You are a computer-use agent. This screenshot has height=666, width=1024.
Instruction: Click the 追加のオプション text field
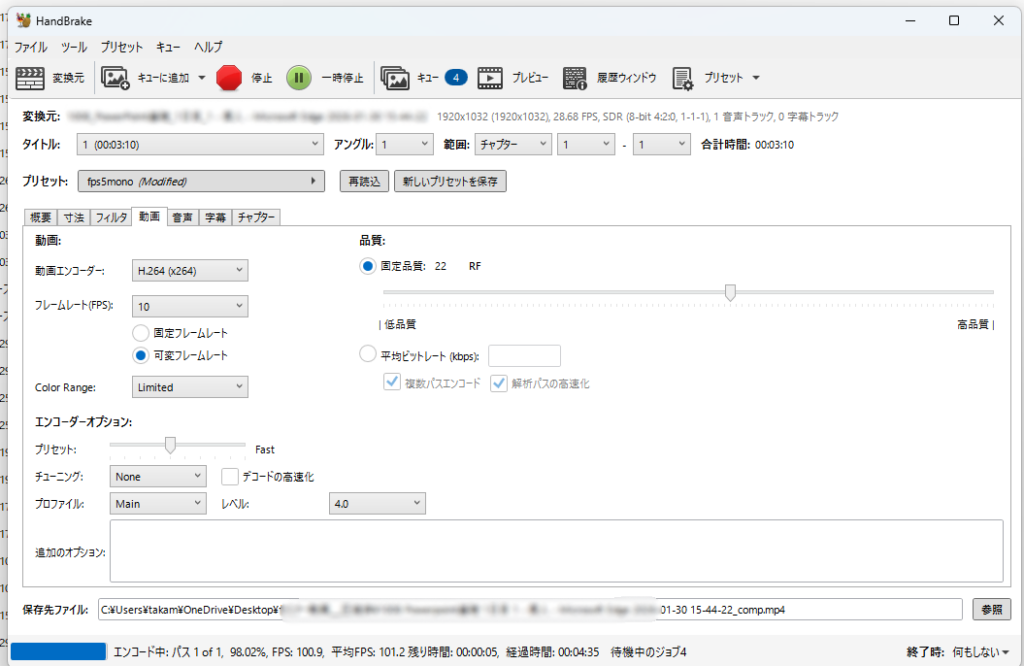(555, 549)
